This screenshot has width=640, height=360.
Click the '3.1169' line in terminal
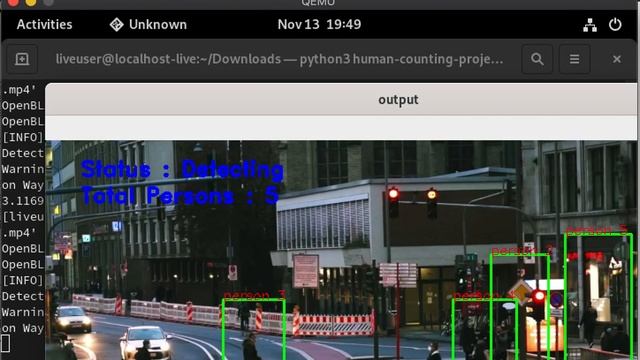click(x=22, y=201)
